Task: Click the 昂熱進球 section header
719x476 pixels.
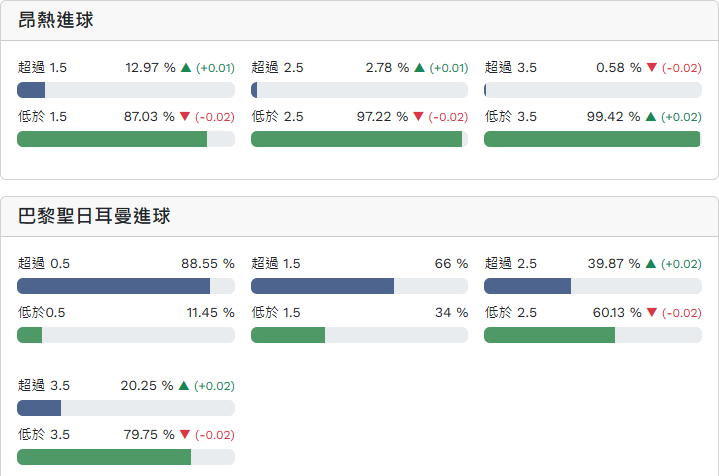Action: (56, 20)
